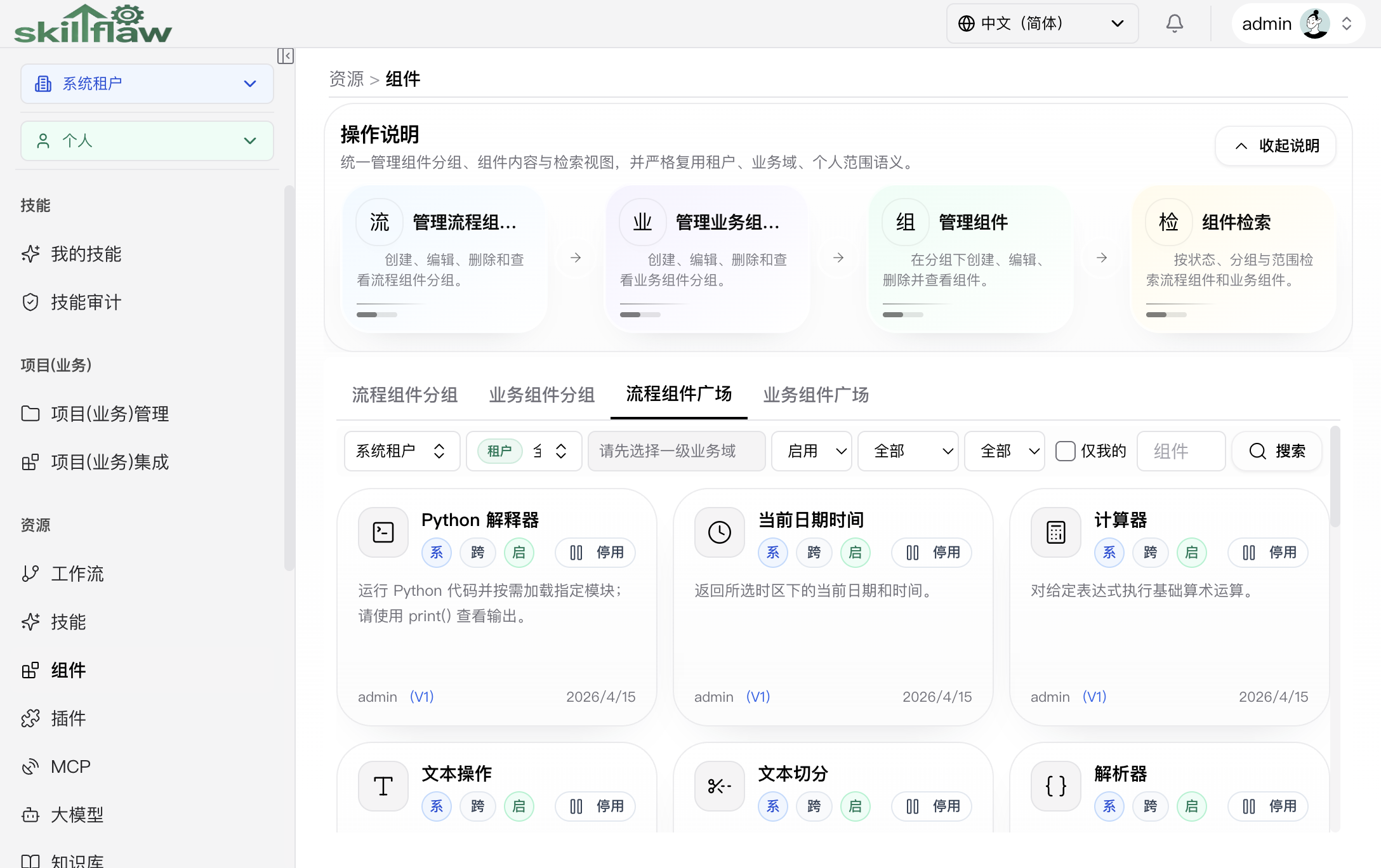Open 启用 status dropdown
Viewport: 1381px width, 868px height.
(811, 451)
